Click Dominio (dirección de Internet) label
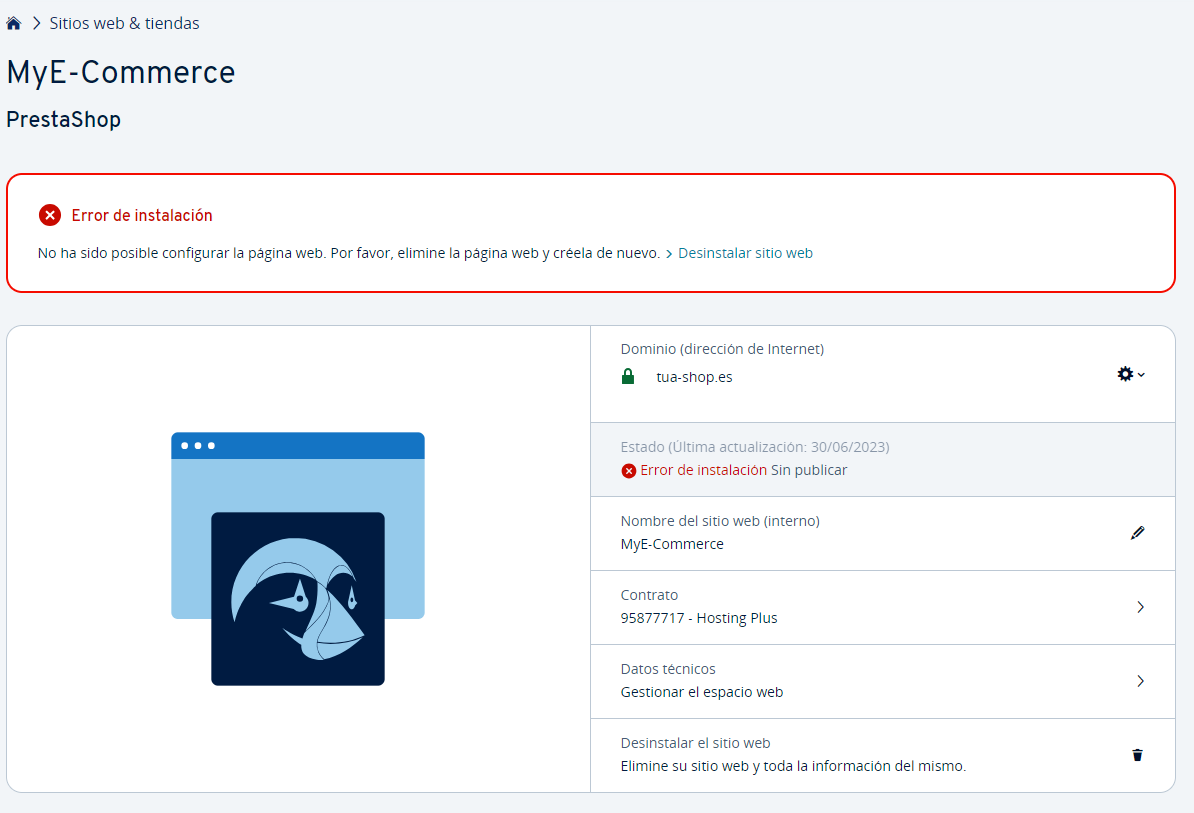The width and height of the screenshot is (1194, 813). click(x=723, y=349)
